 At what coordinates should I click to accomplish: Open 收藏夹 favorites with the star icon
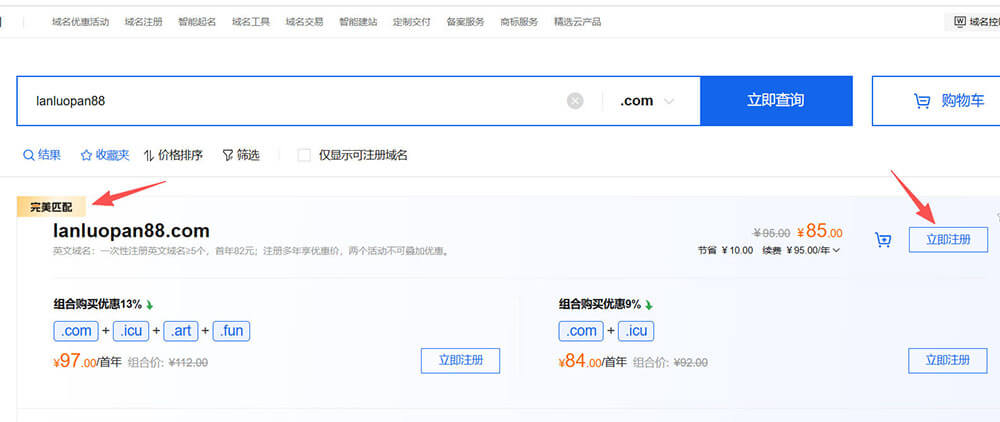[86, 155]
